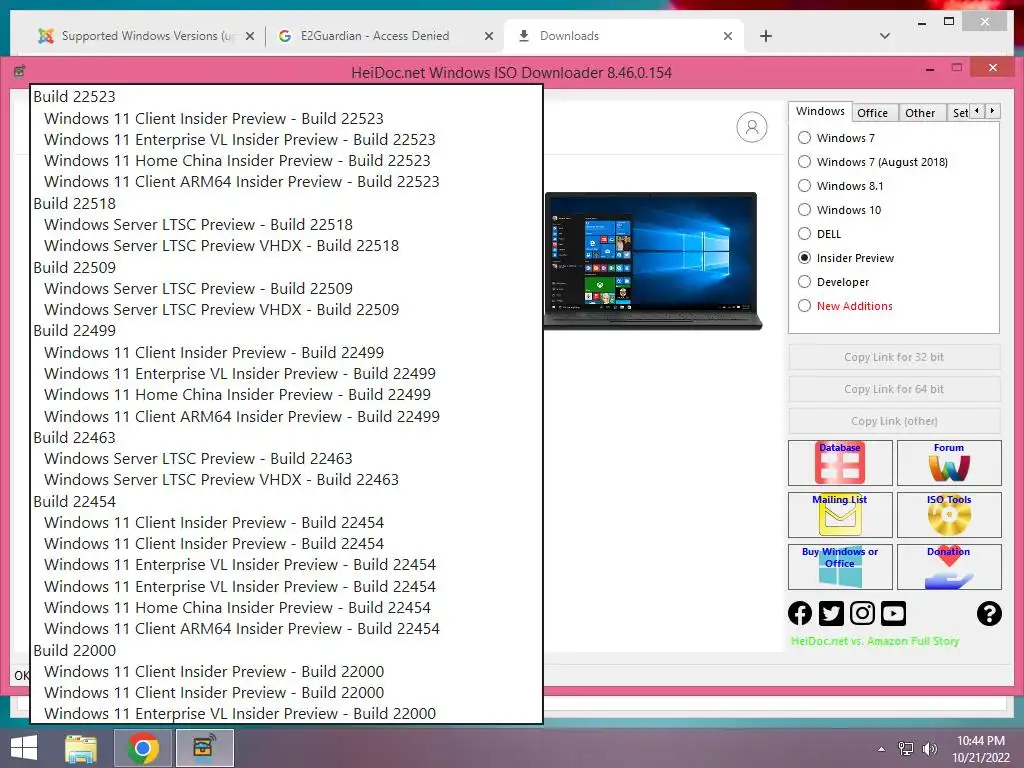Close the E2Guardian Access Denied tab
This screenshot has width=1024, height=768.
[x=488, y=36]
